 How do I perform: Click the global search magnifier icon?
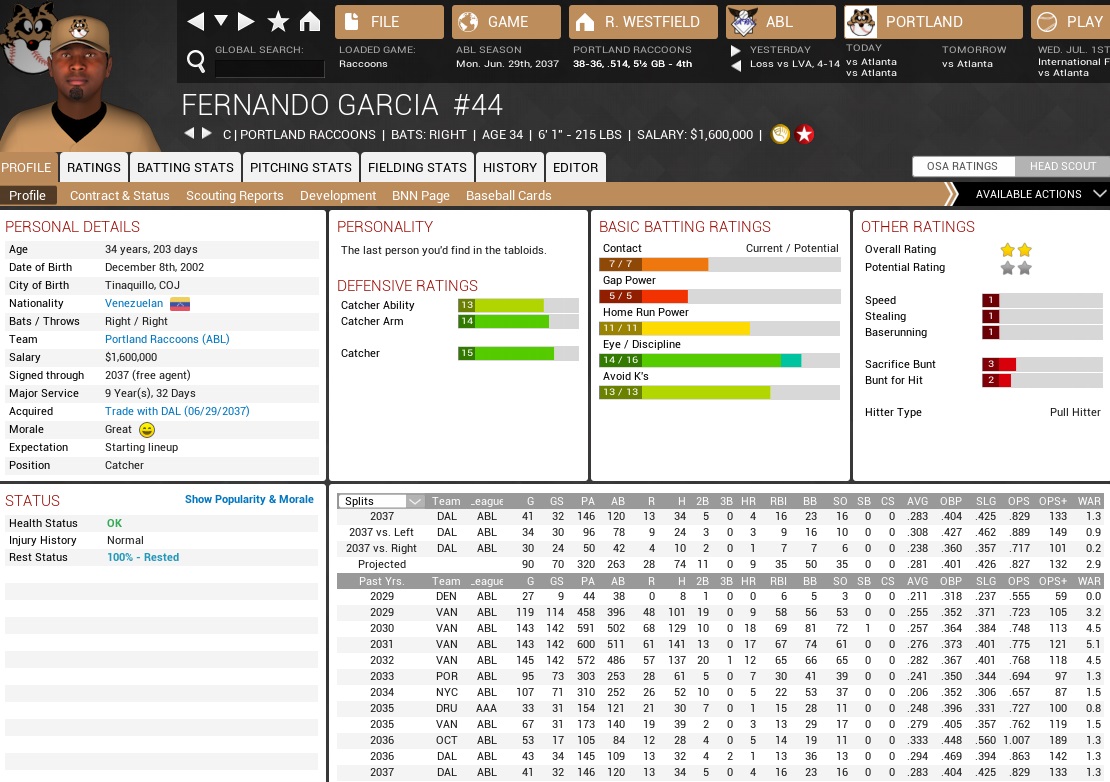(196, 63)
